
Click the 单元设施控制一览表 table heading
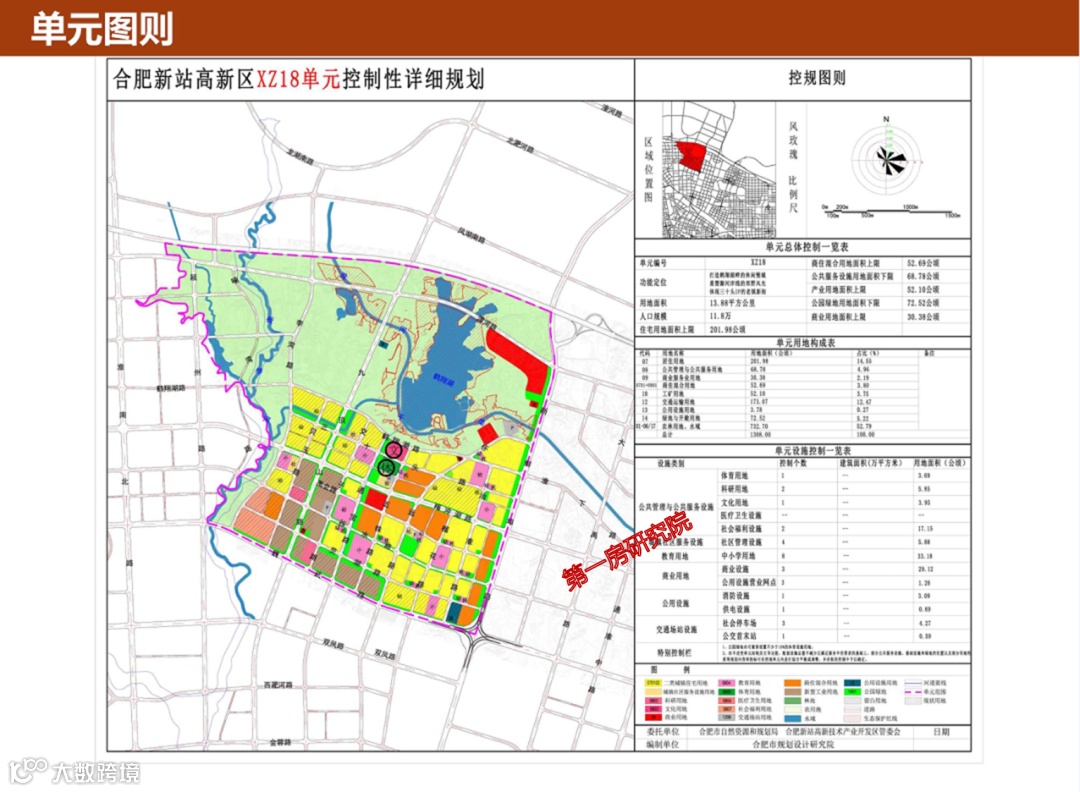click(813, 450)
